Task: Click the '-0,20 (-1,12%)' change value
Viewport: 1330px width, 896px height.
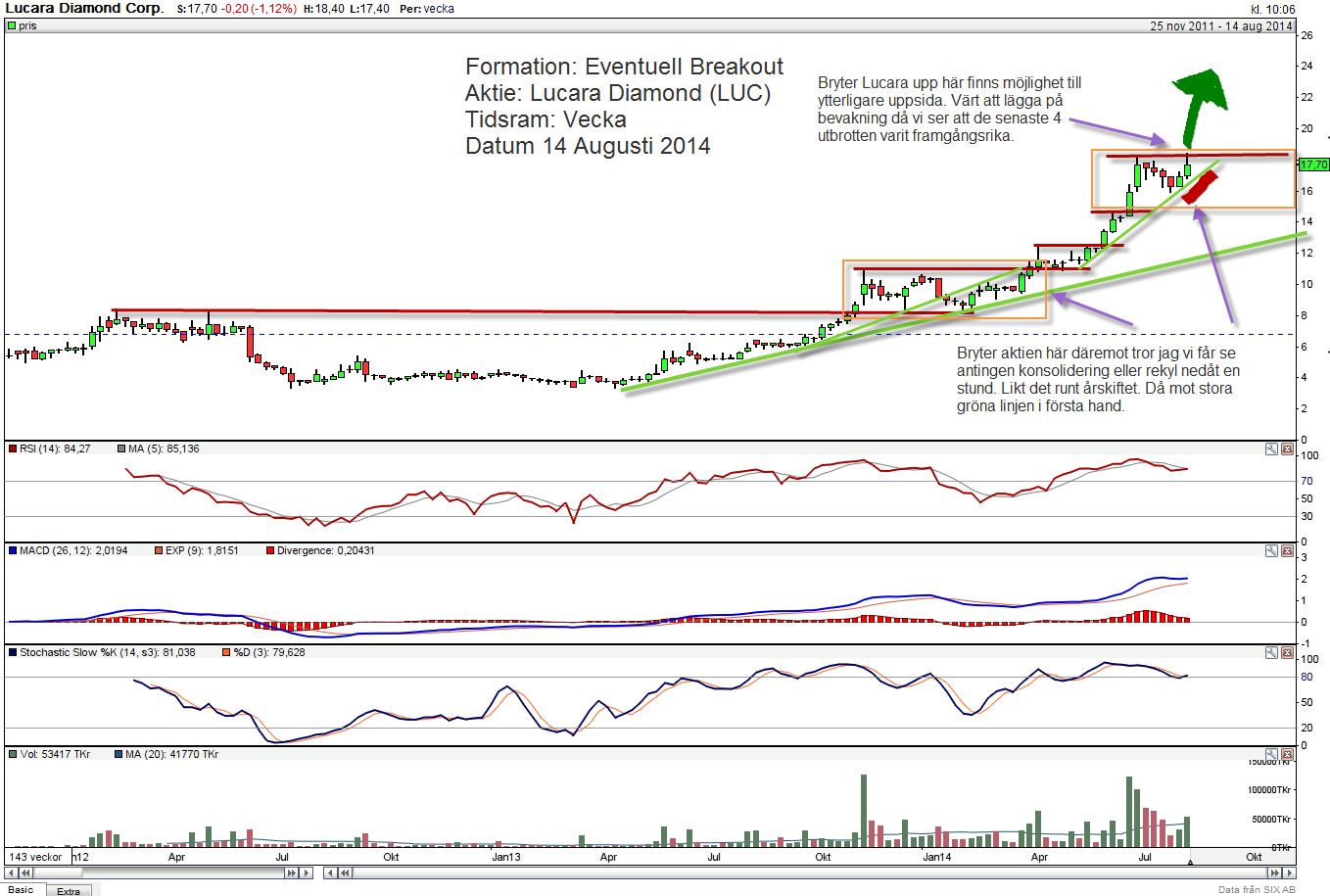Action: pos(259,9)
